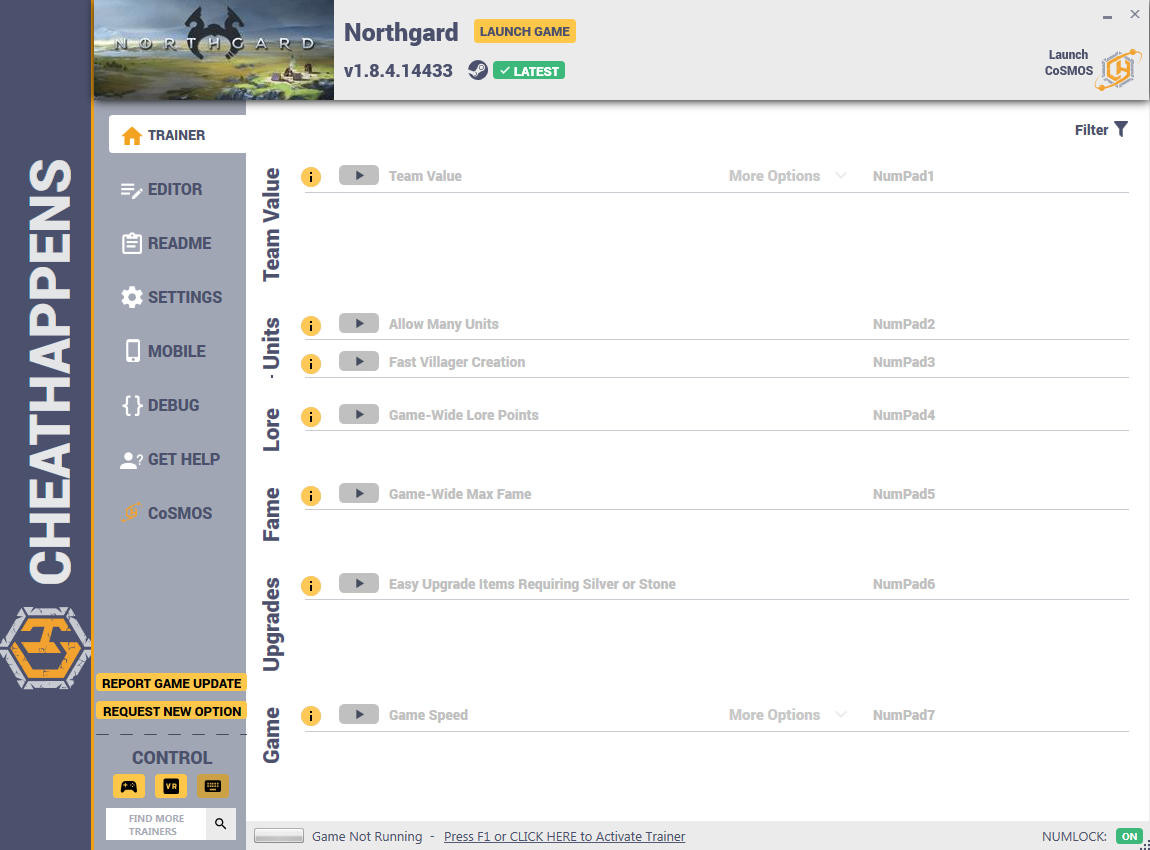Toggle the NUMLOCK ON indicator

[x=1129, y=836]
